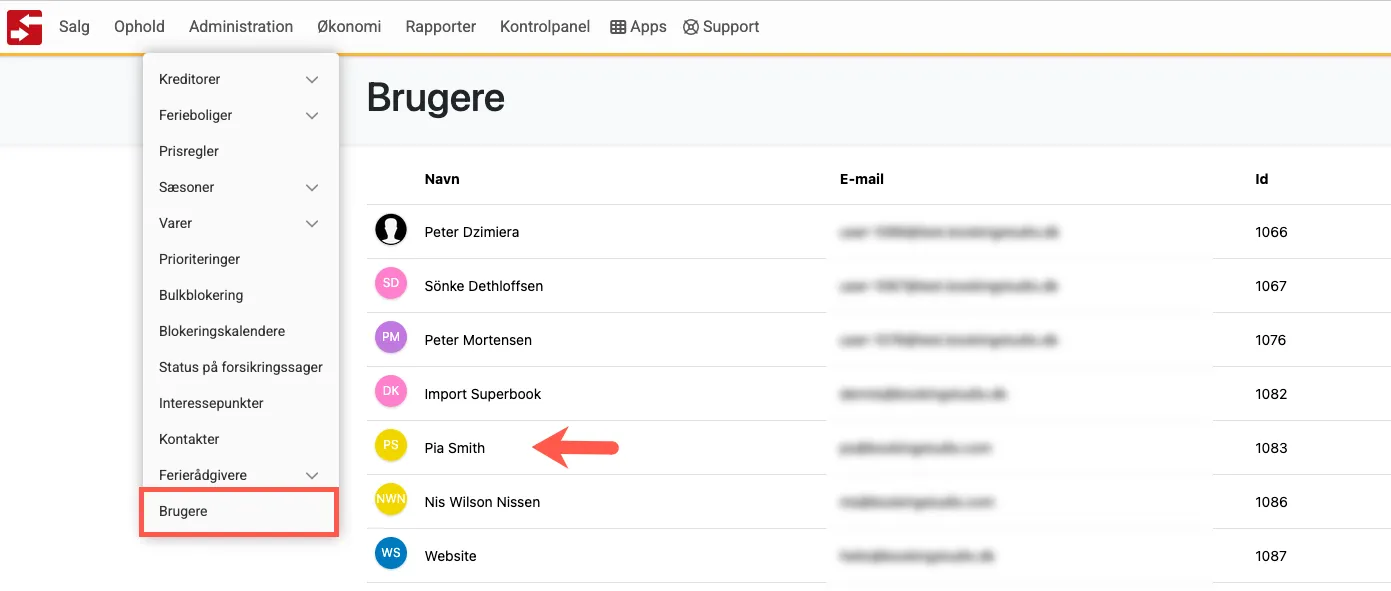Viewport: 1391px width, 591px height.
Task: Expand the Ferieboliger submenu chevron
Action: (312, 115)
